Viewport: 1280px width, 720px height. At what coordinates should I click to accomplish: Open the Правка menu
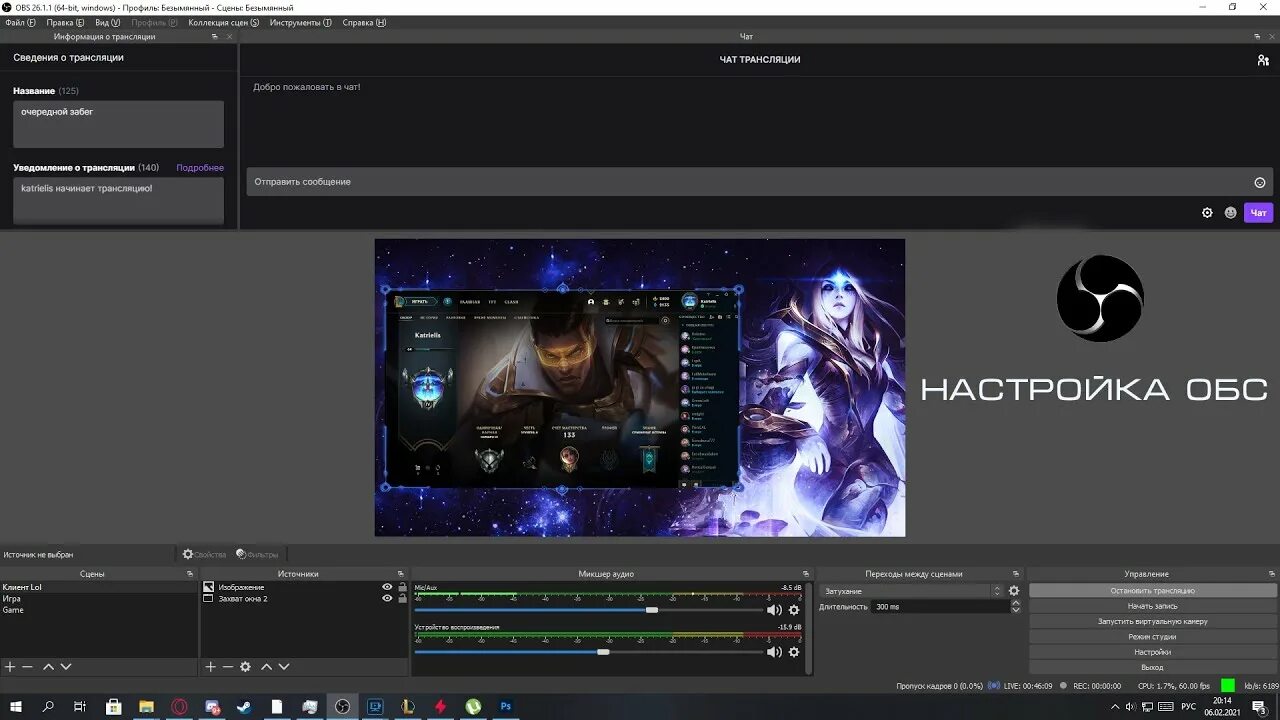(x=66, y=22)
